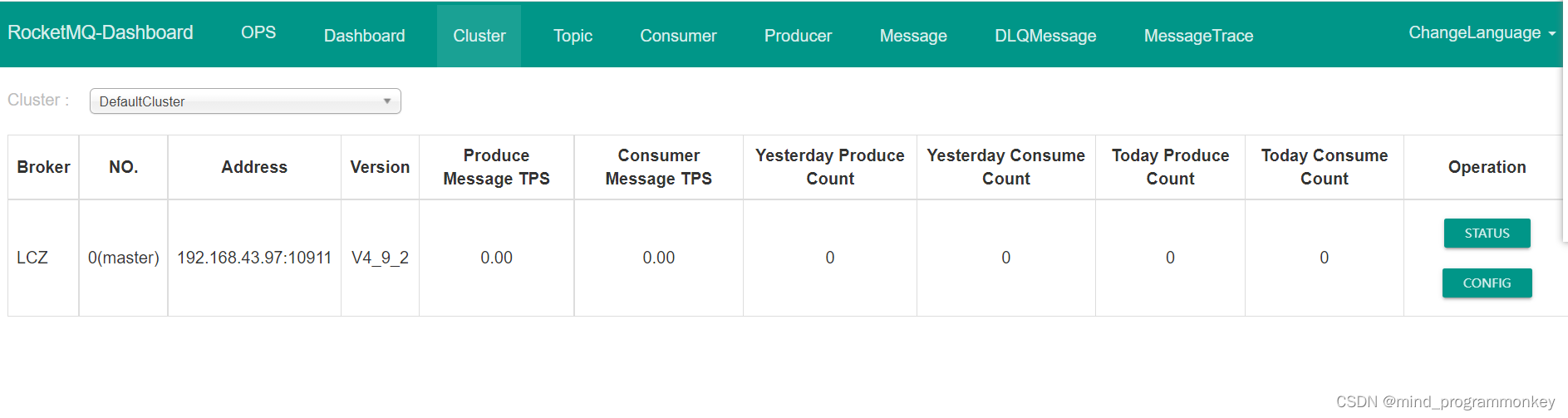The height and width of the screenshot is (418, 1568).
Task: Open the Producer page
Action: pyautogui.click(x=798, y=36)
